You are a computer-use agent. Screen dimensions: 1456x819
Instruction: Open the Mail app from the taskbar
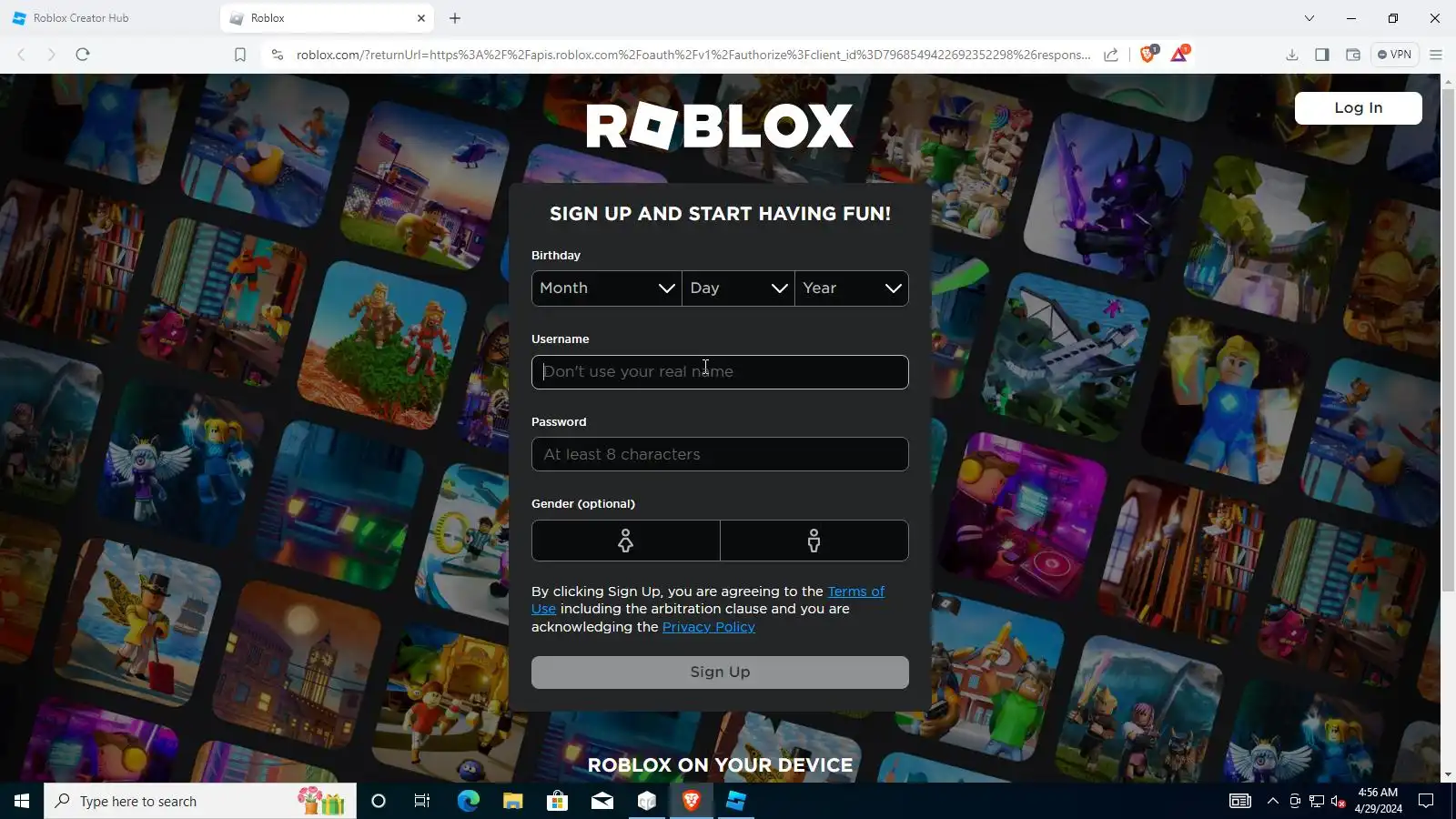(602, 801)
